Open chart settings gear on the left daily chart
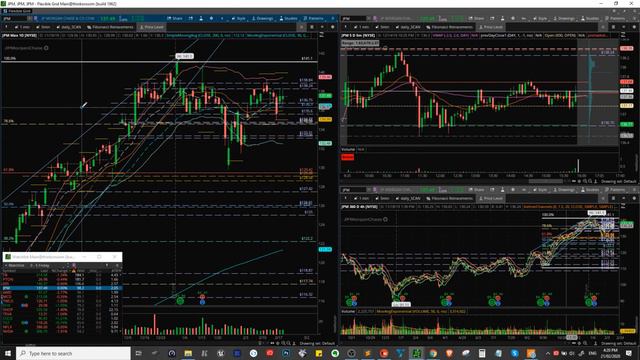Screen dimensions: 640x360 click(x=211, y=18)
